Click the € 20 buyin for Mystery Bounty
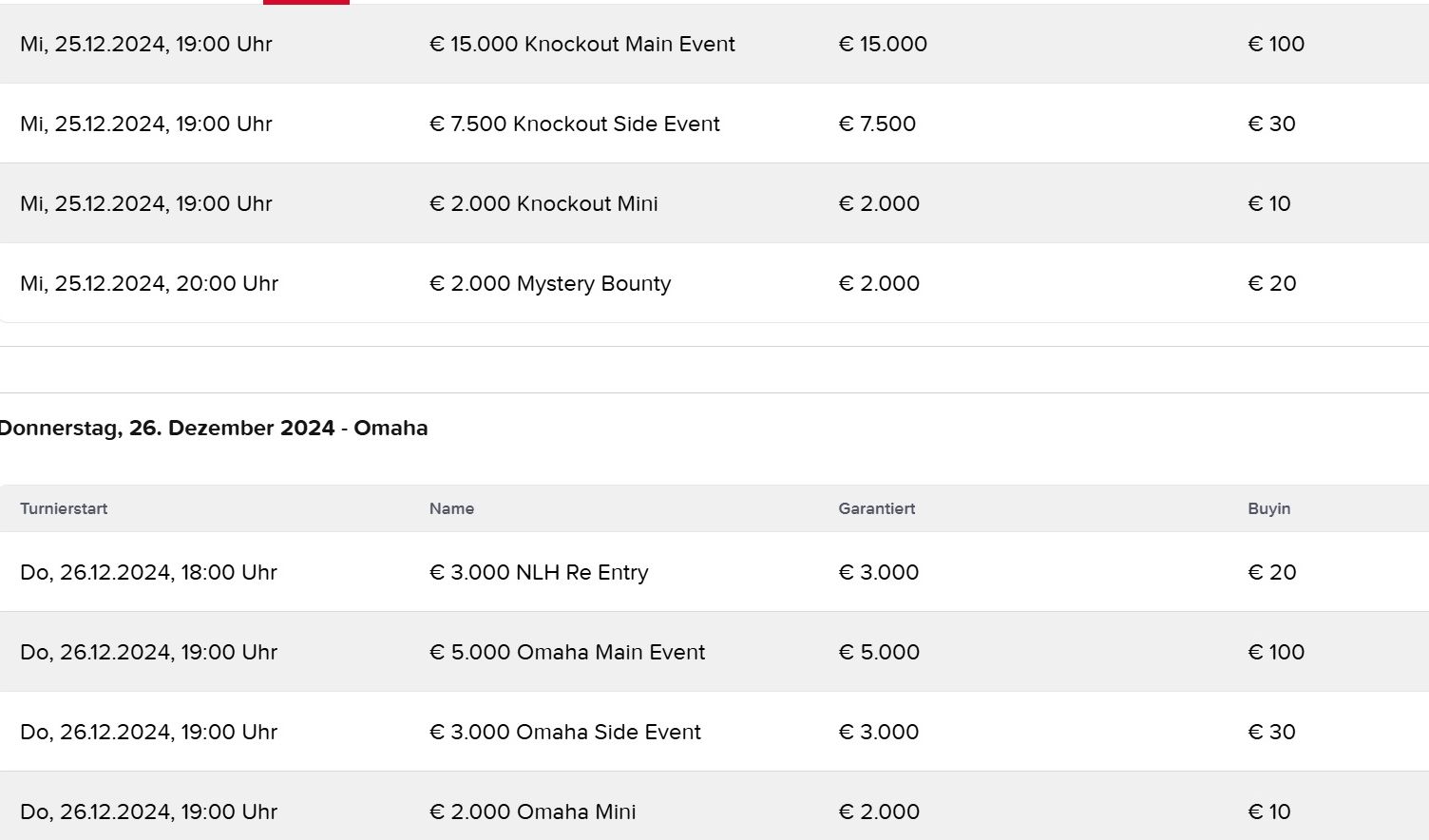 pyautogui.click(x=1271, y=283)
